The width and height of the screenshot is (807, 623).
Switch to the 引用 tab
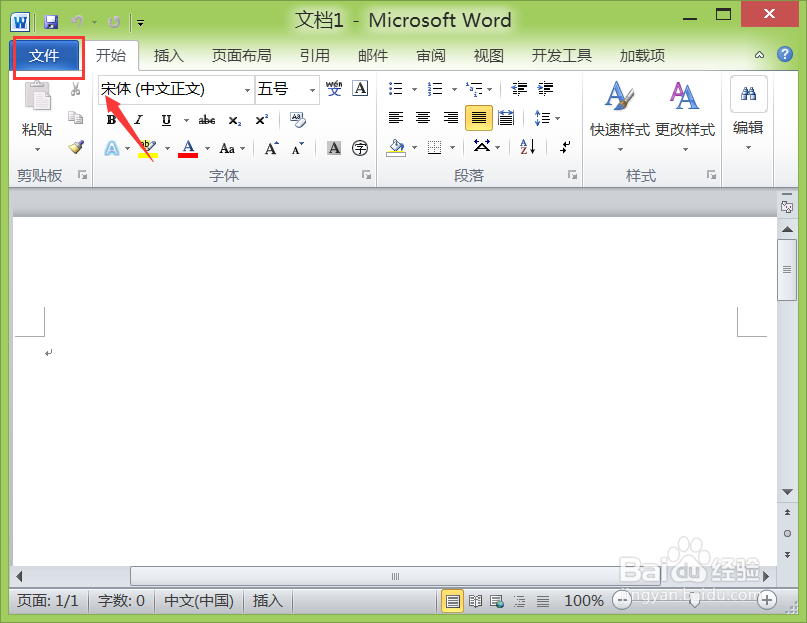[314, 55]
